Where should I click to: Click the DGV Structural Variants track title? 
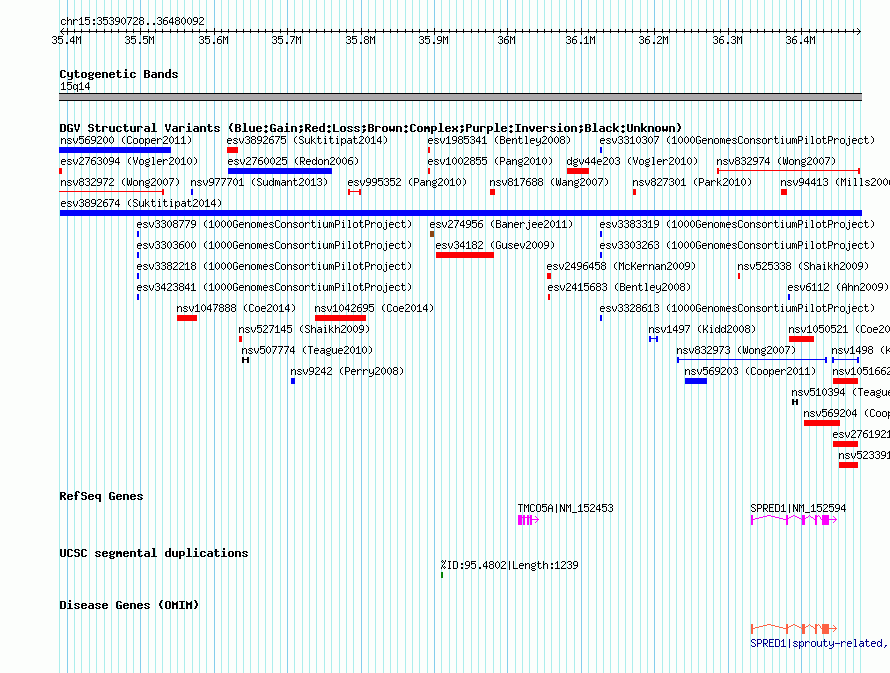[370, 128]
